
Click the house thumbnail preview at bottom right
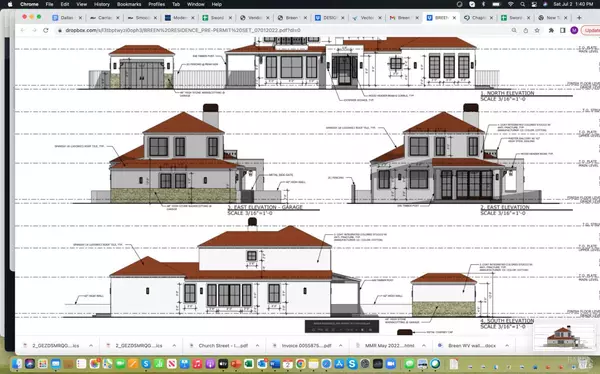pyautogui.click(x=563, y=336)
